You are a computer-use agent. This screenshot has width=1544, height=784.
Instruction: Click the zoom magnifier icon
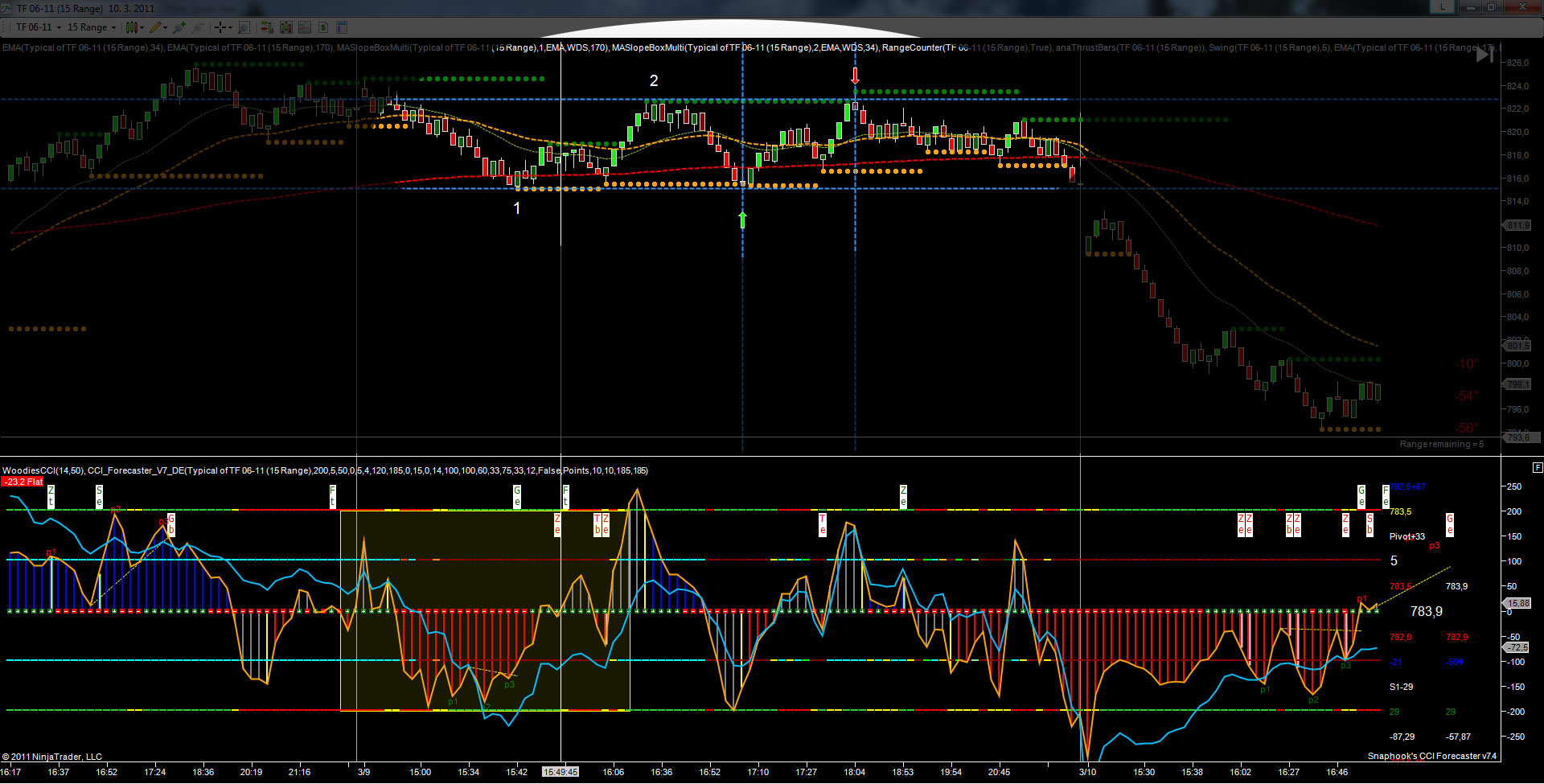(244, 27)
